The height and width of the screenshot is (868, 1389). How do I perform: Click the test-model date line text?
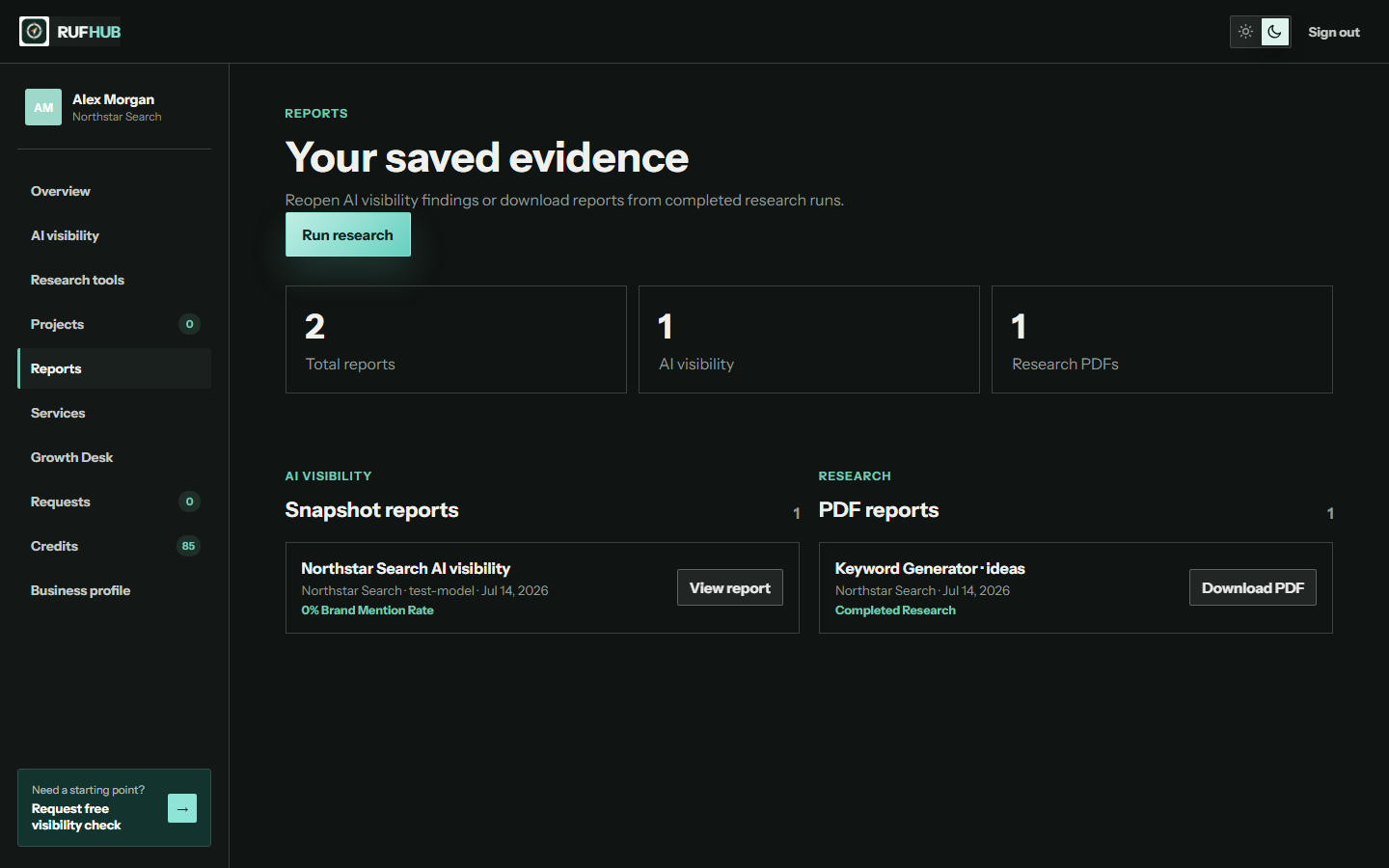424,590
